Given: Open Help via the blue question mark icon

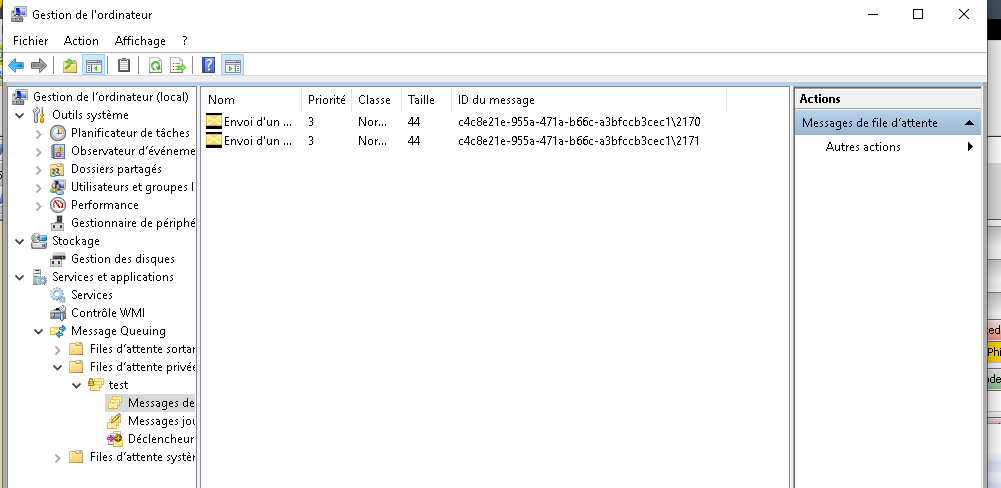Looking at the screenshot, I should point(208,66).
